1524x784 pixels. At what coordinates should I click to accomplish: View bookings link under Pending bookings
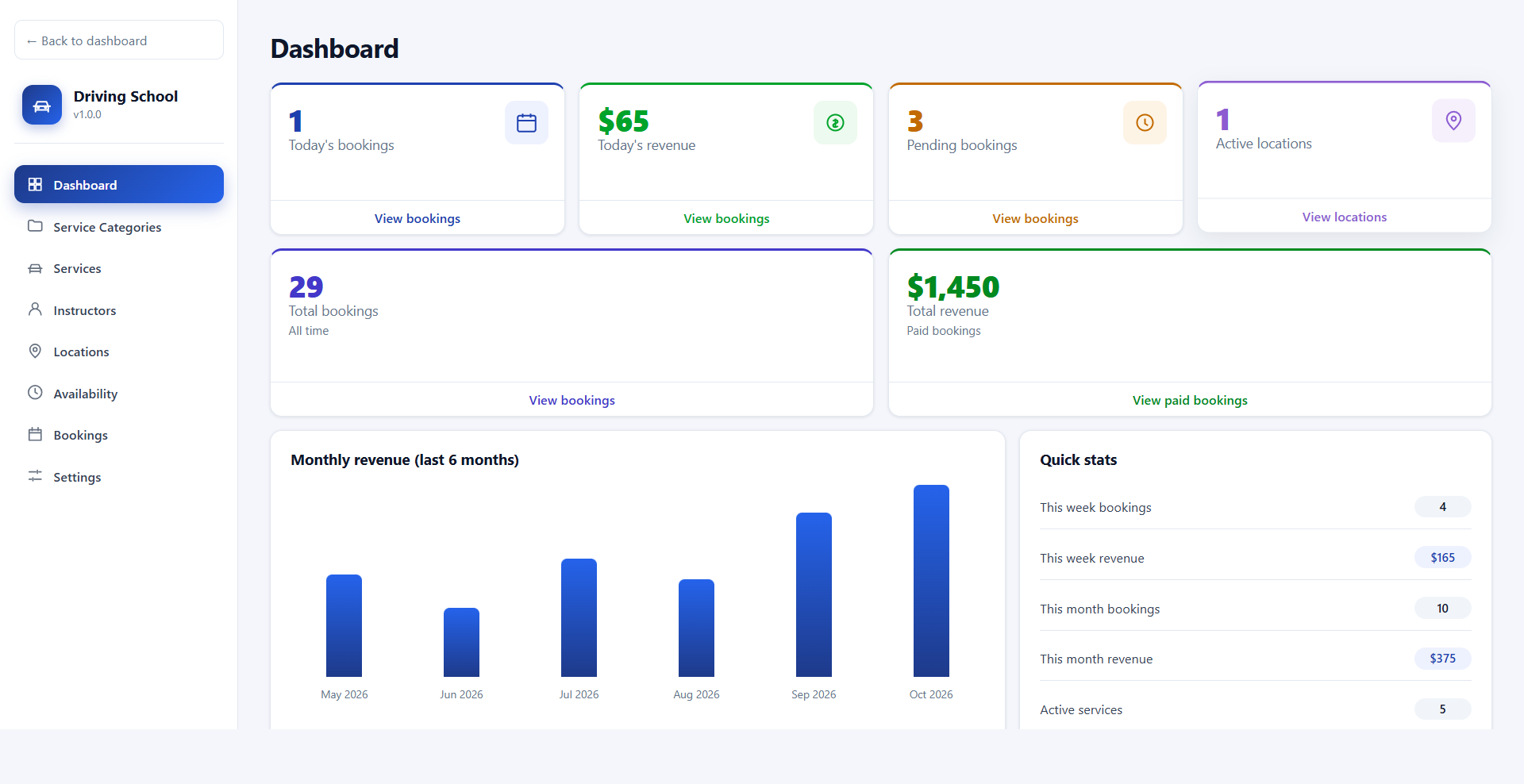tap(1035, 218)
